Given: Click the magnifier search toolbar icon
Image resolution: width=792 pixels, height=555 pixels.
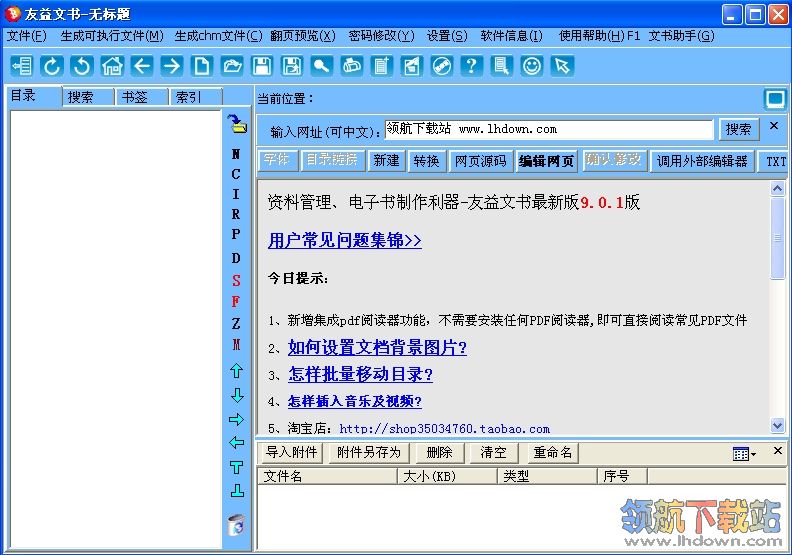Looking at the screenshot, I should pyautogui.click(x=322, y=66).
